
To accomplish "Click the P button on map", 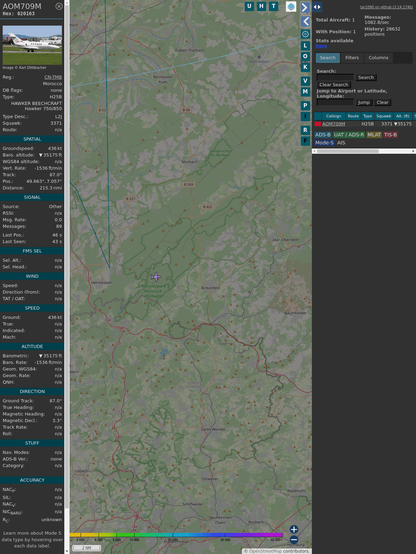I will tap(305, 105).
